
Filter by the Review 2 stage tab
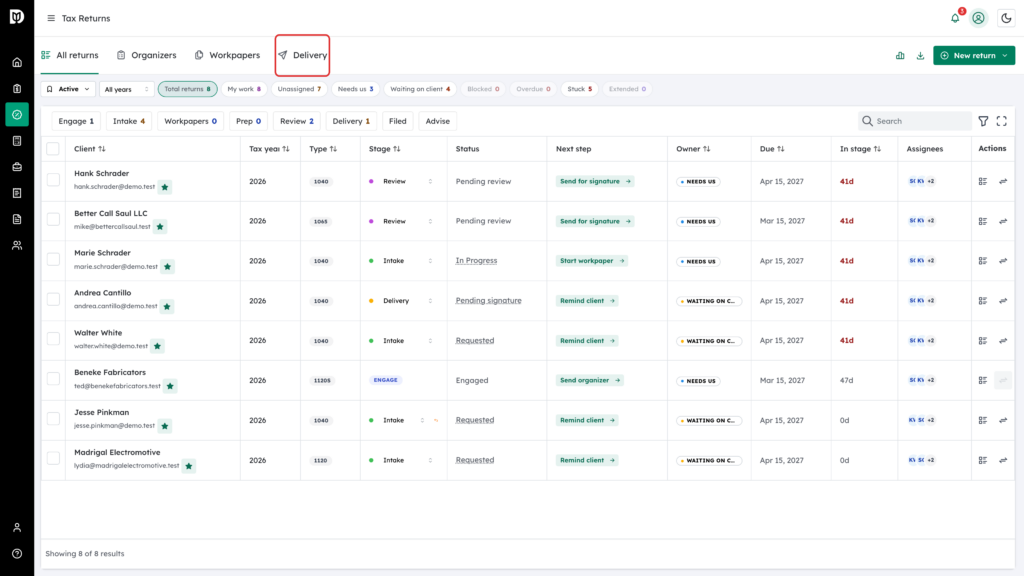pos(296,121)
